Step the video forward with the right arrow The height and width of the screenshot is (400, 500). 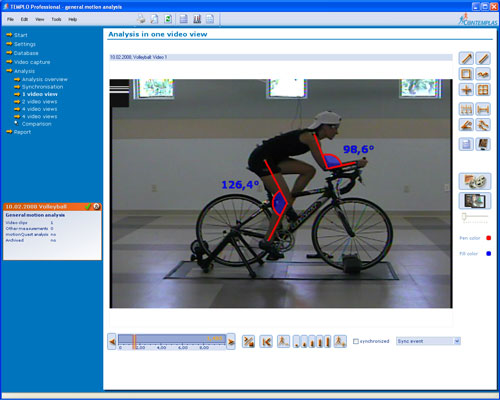pos(231,341)
